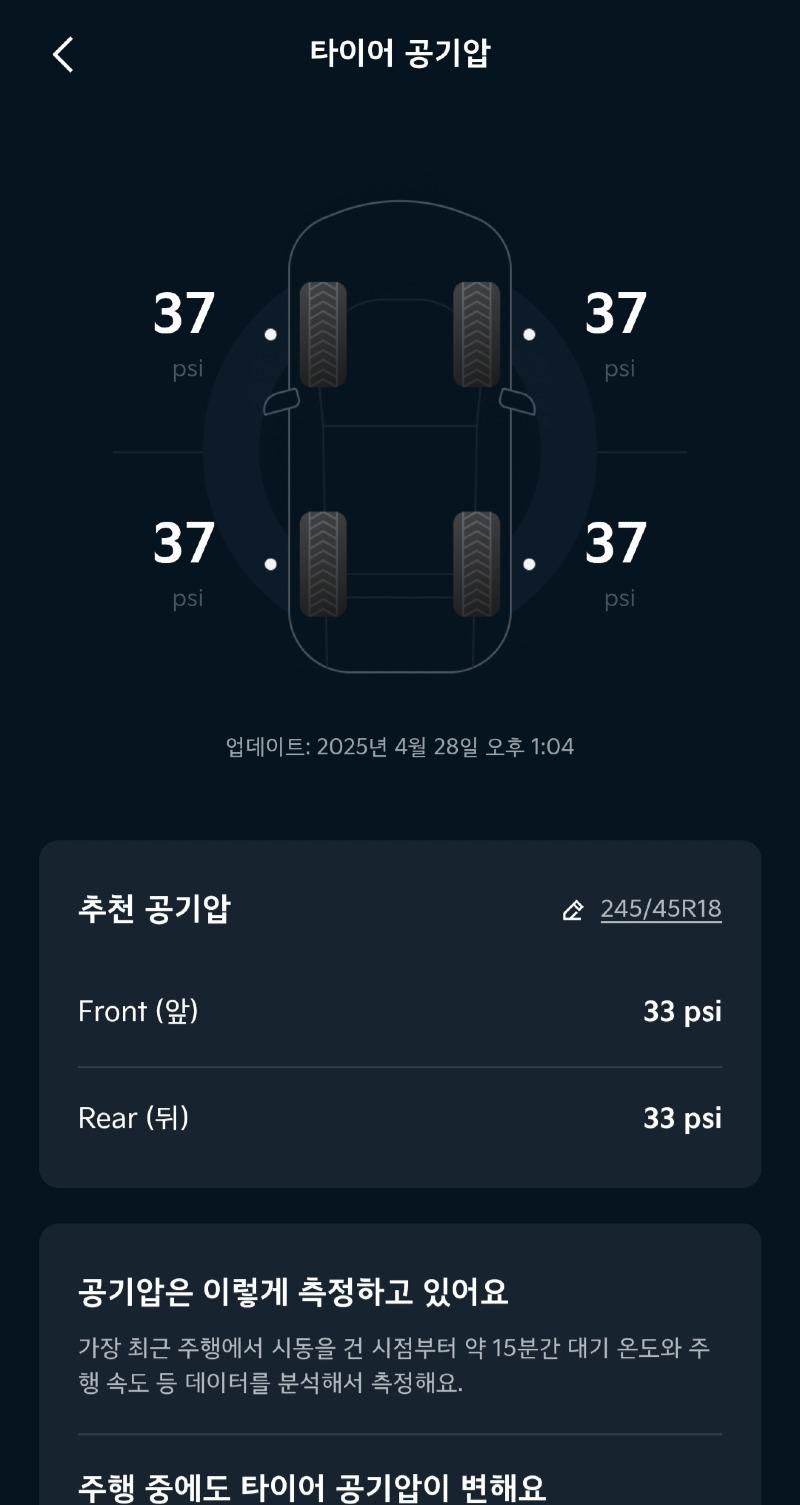
Task: Tap the front-right tire icon
Action: [477, 334]
